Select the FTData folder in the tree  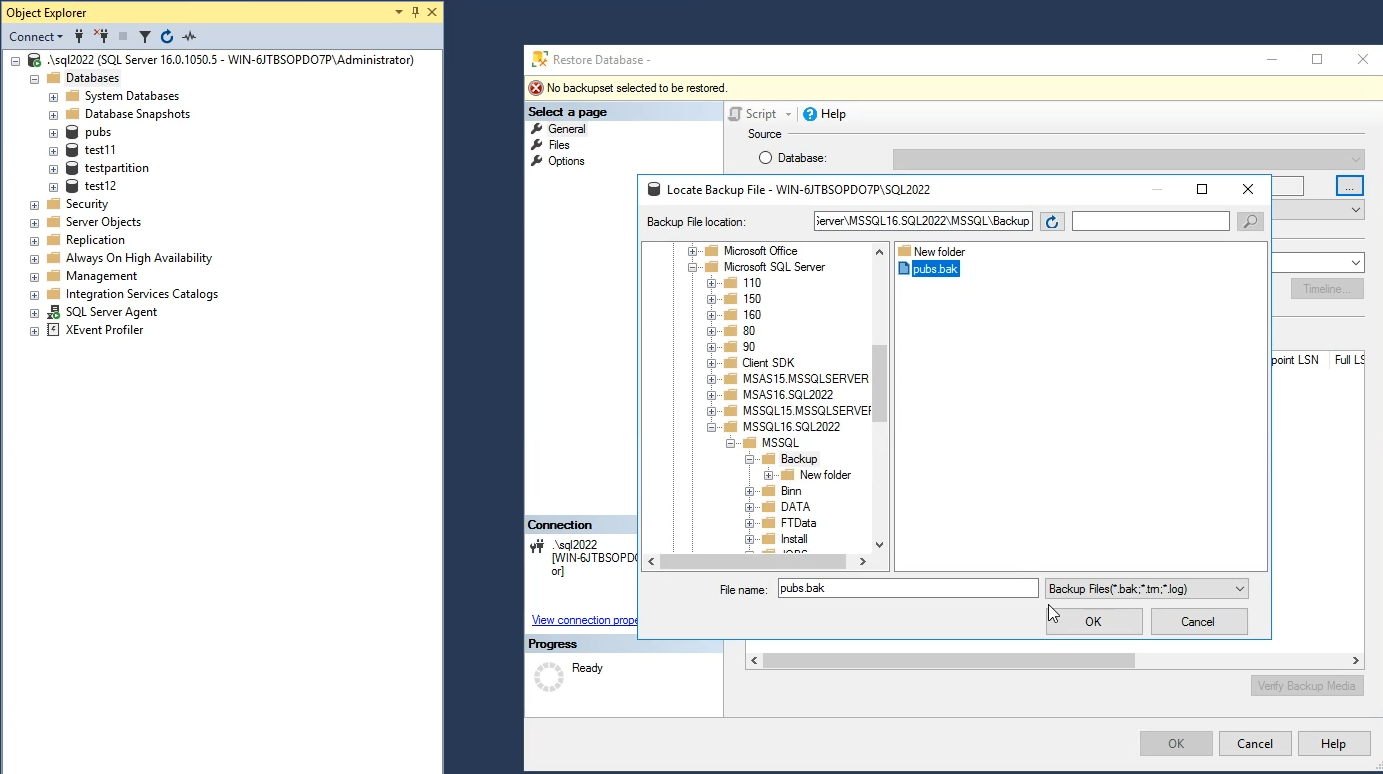pyautogui.click(x=798, y=523)
